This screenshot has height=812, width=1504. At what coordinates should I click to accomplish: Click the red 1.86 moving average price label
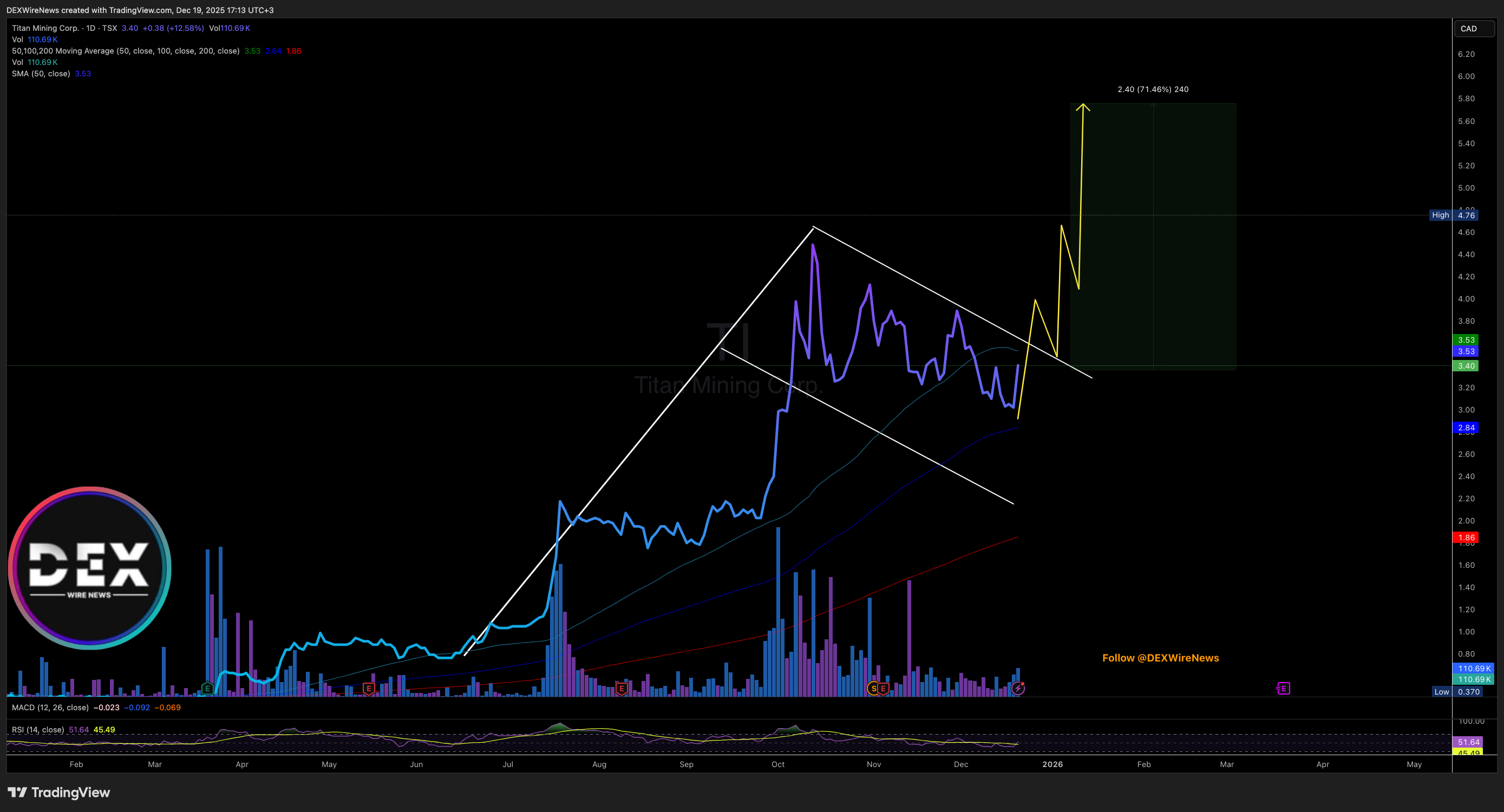pos(1466,538)
